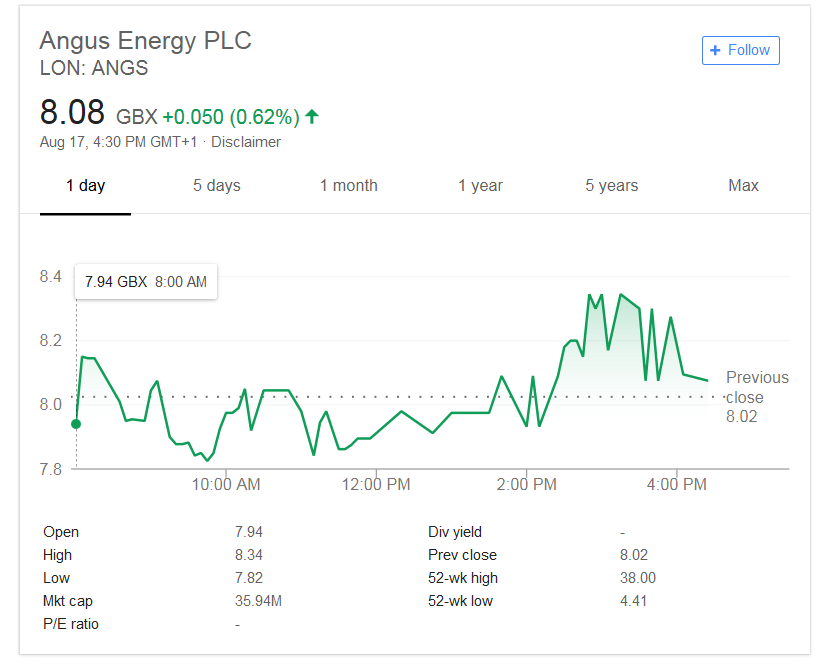
Task: Click the High value 8.34
Action: pyautogui.click(x=249, y=555)
